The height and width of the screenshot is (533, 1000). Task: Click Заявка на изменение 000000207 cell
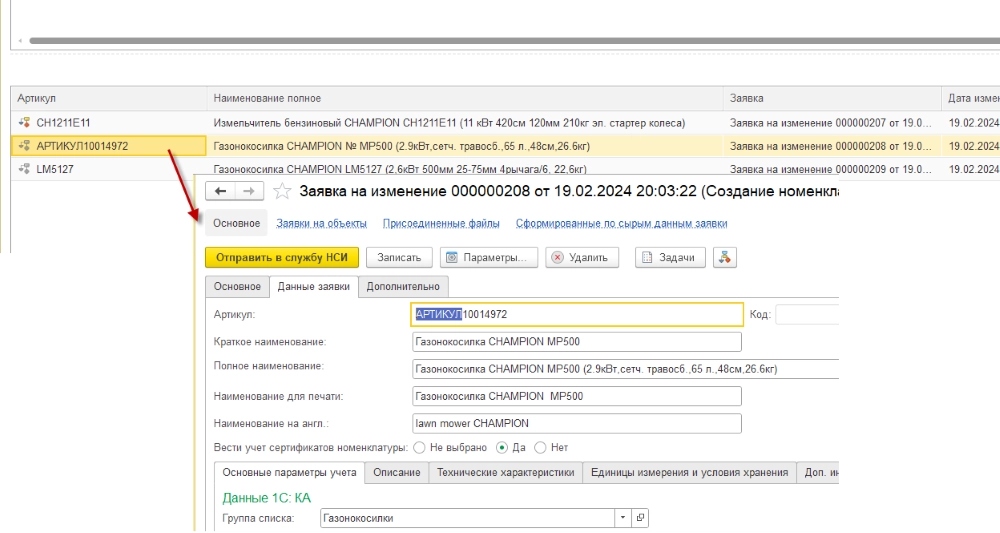pyautogui.click(x=832, y=122)
